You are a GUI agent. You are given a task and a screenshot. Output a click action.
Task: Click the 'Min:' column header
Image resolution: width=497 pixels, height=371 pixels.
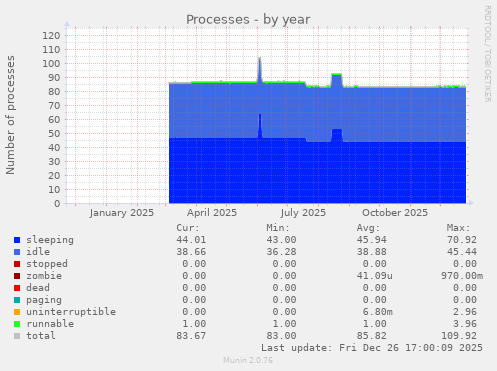coord(278,228)
